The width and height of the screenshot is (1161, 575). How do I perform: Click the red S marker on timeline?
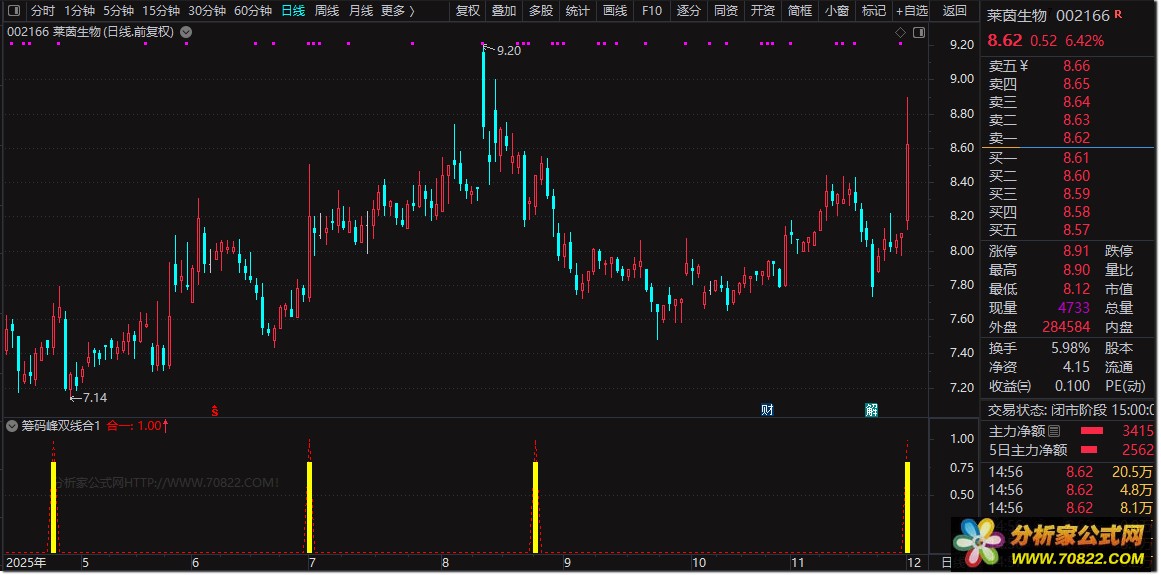coord(214,410)
